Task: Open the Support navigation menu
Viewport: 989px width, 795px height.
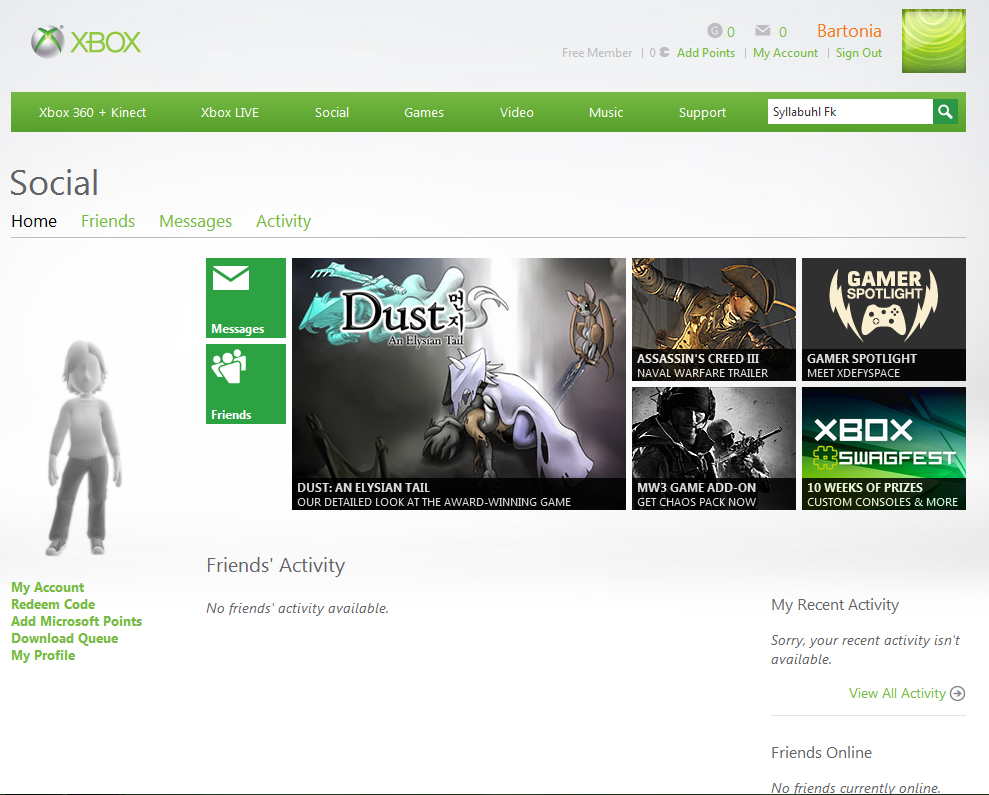Action: tap(702, 112)
